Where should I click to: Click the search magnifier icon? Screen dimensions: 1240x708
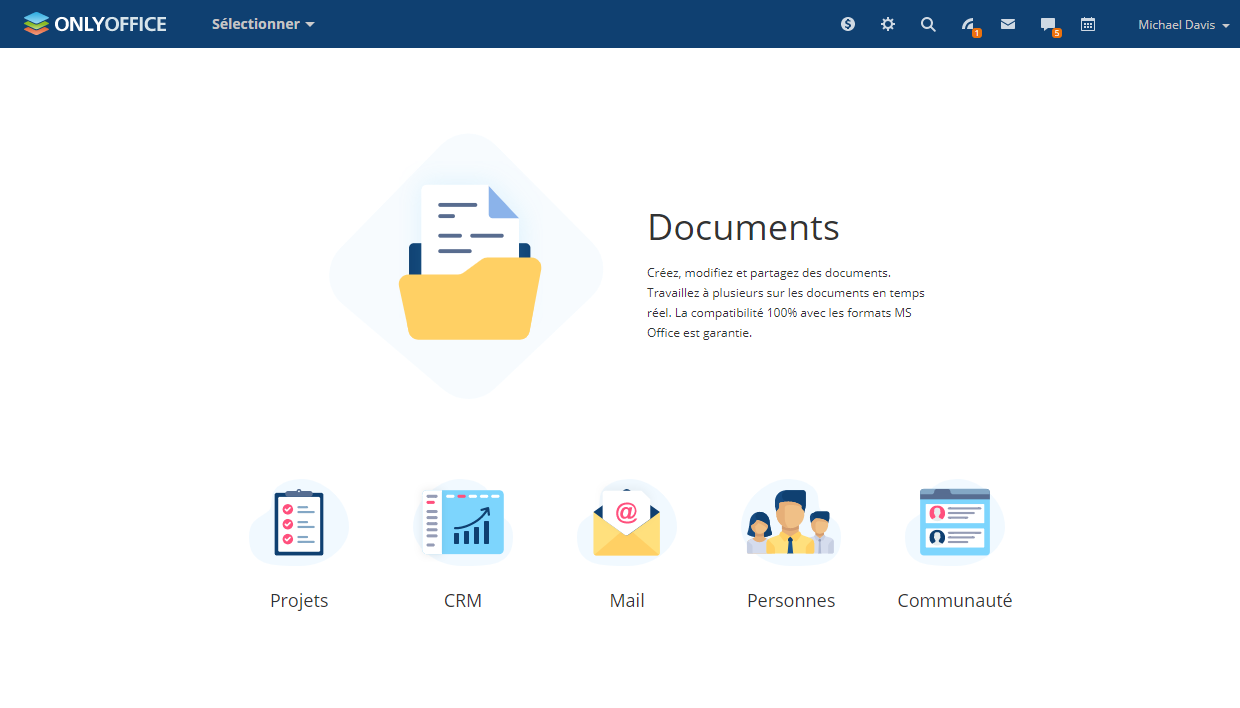(928, 24)
